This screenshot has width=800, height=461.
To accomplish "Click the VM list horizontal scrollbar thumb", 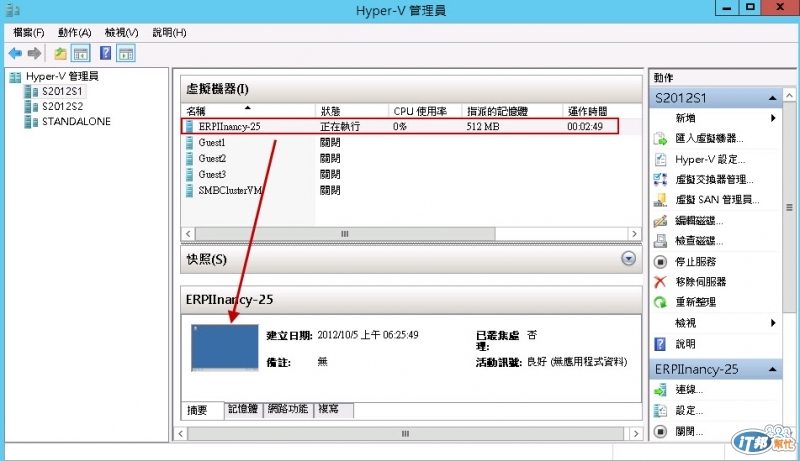I will coord(345,234).
